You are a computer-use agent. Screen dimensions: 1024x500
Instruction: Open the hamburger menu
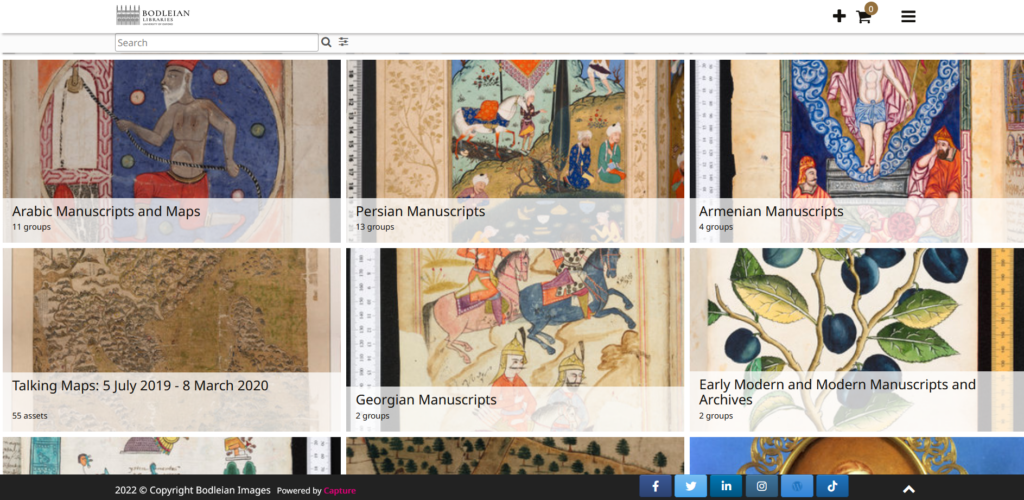click(x=908, y=16)
